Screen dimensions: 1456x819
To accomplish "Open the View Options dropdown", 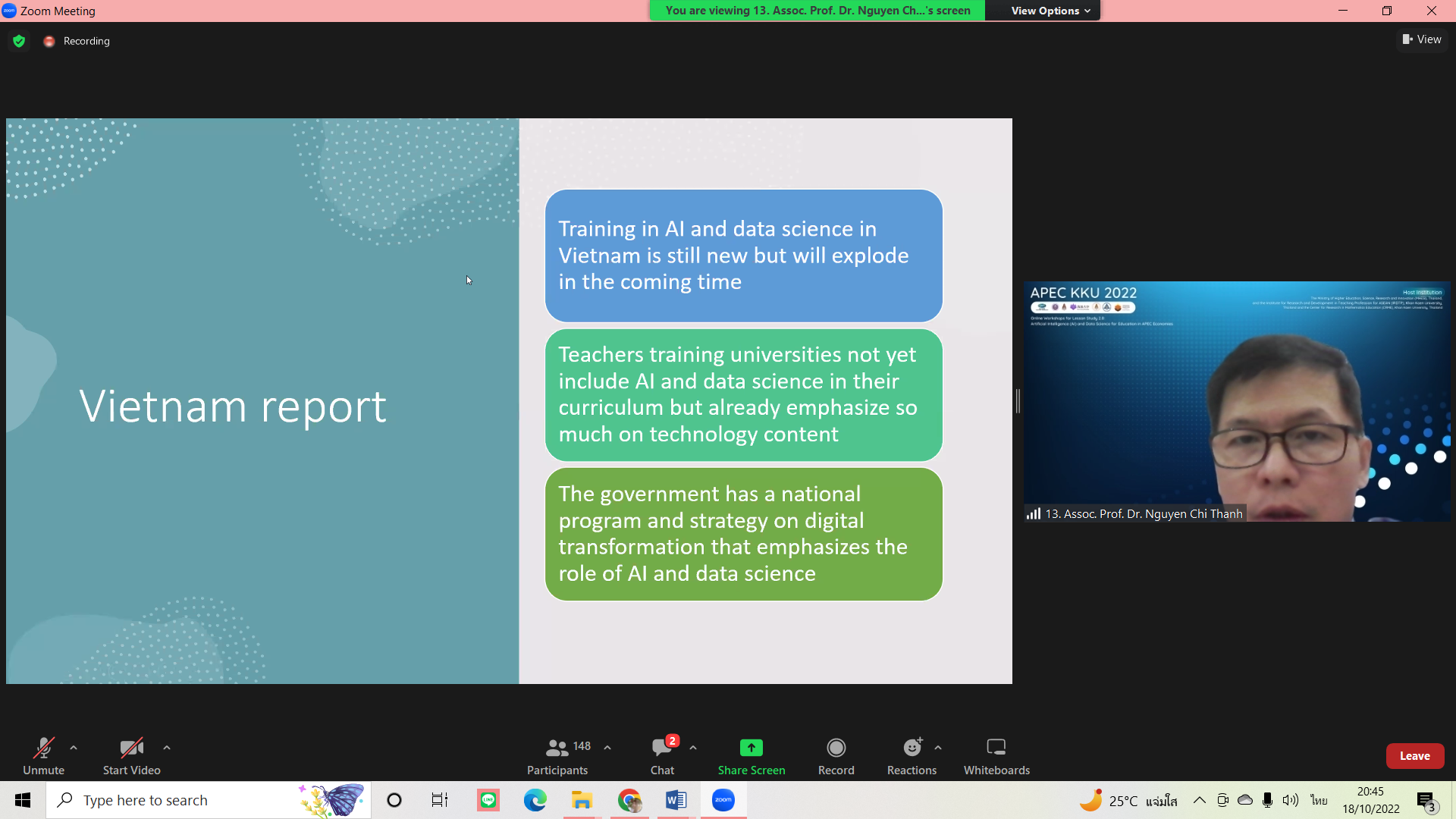I will click(x=1050, y=11).
